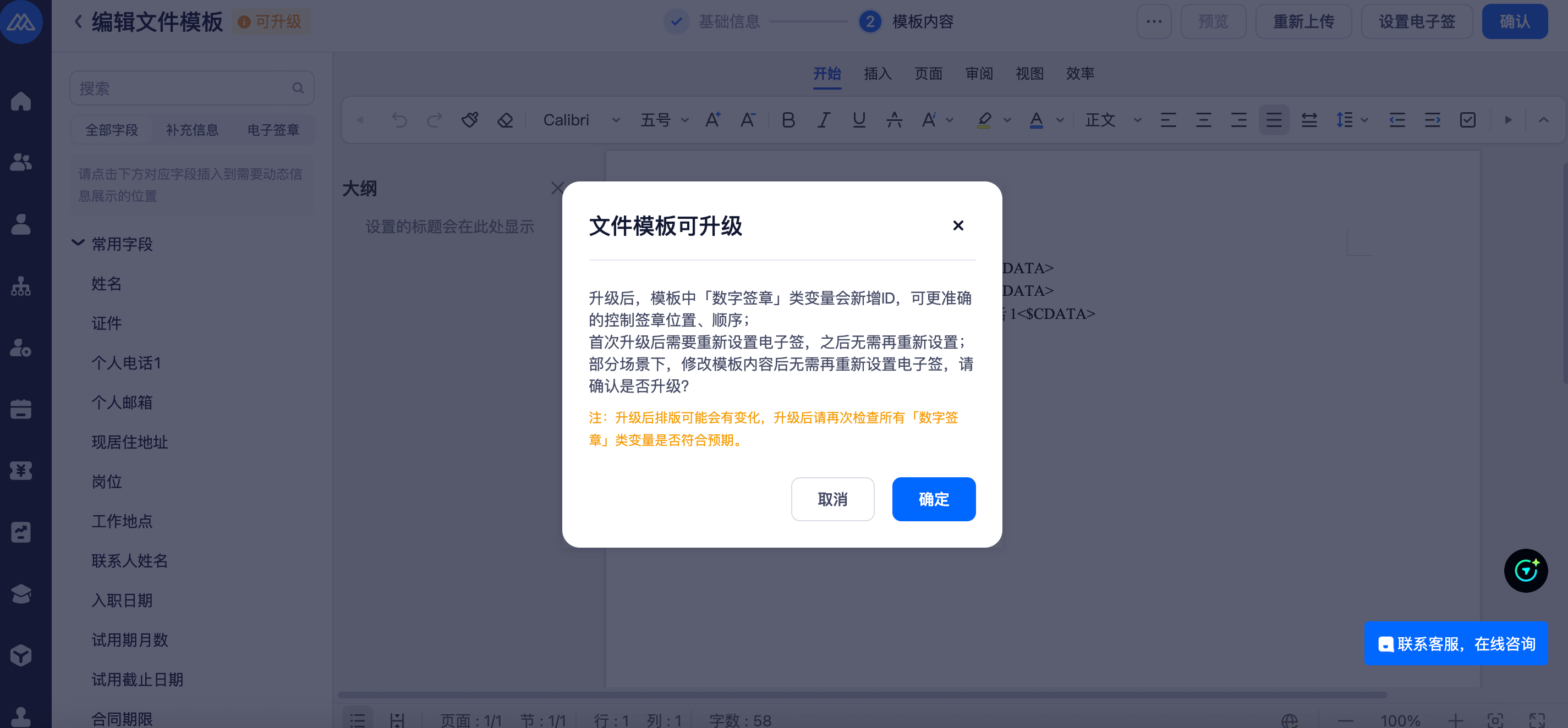Switch to the 审阅 ribbon tab
Image resolution: width=1568 pixels, height=728 pixels.
978,74
